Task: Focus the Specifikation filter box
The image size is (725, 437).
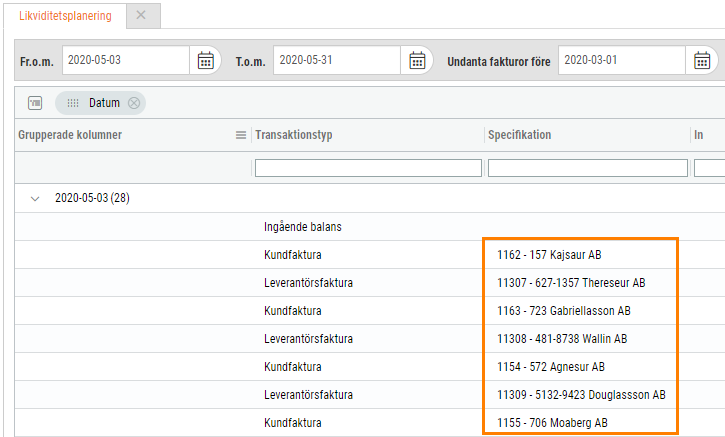Action: (588, 168)
